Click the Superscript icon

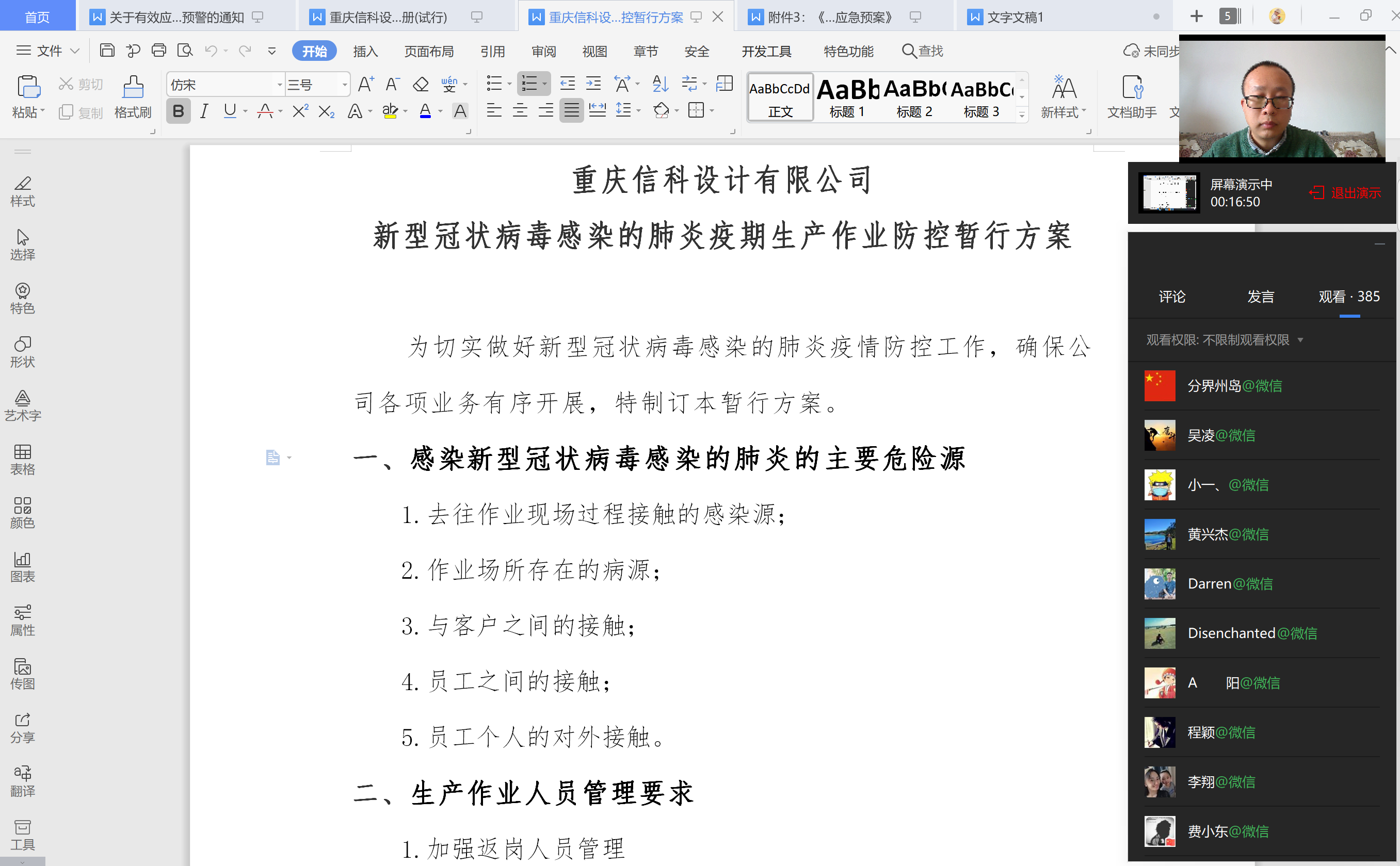tap(300, 110)
